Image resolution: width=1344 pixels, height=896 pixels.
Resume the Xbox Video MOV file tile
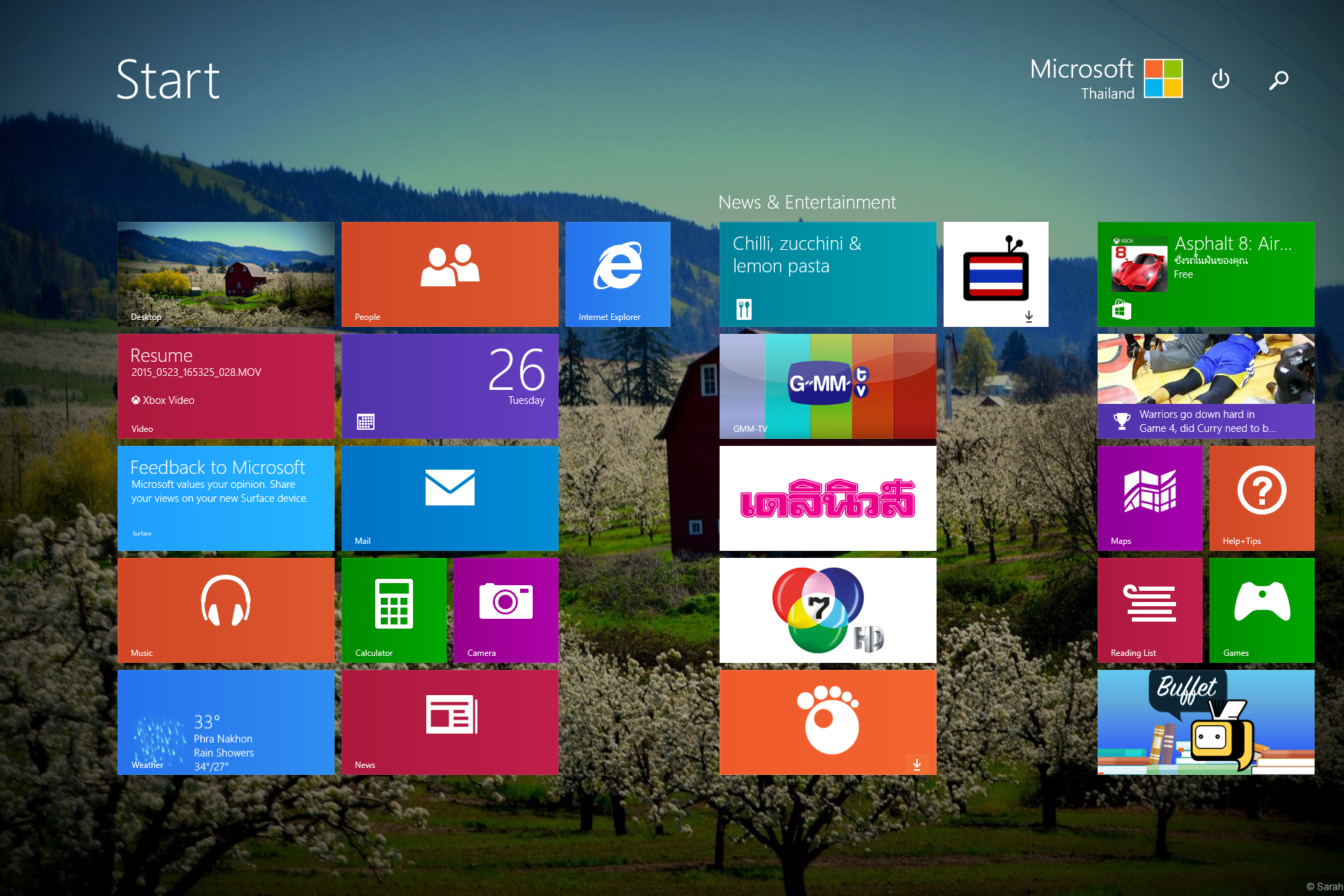[x=225, y=386]
